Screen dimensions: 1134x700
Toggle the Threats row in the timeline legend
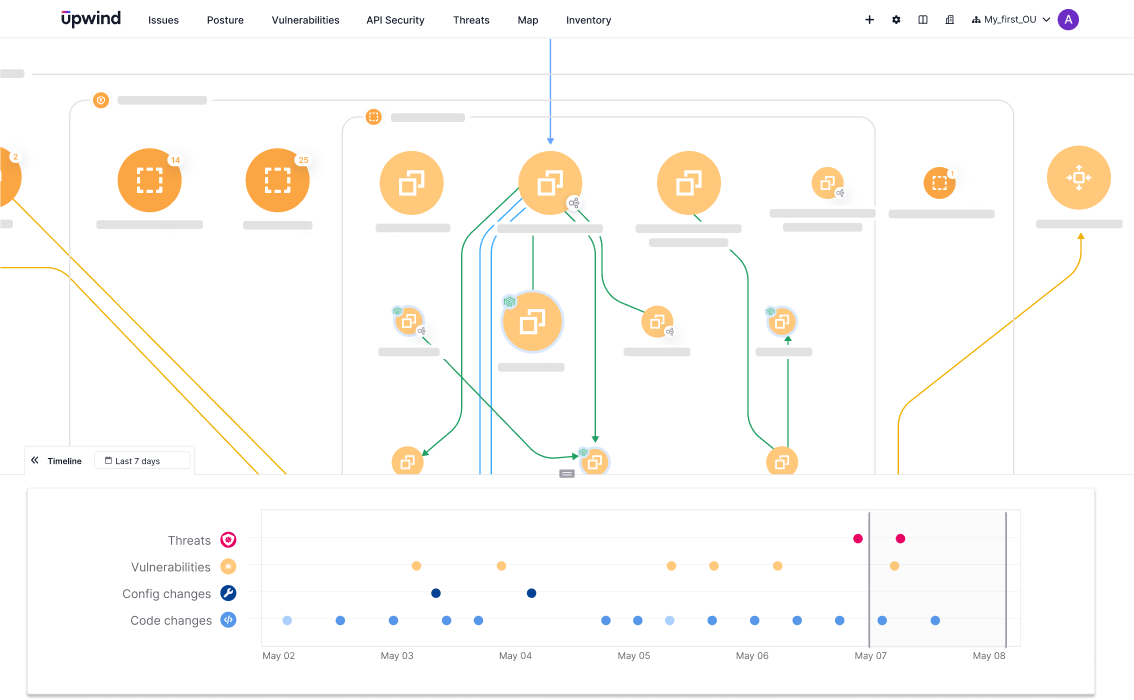pyautogui.click(x=227, y=539)
